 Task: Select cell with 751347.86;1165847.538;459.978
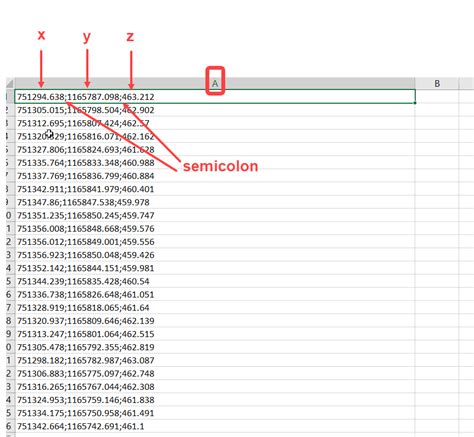[x=215, y=202]
